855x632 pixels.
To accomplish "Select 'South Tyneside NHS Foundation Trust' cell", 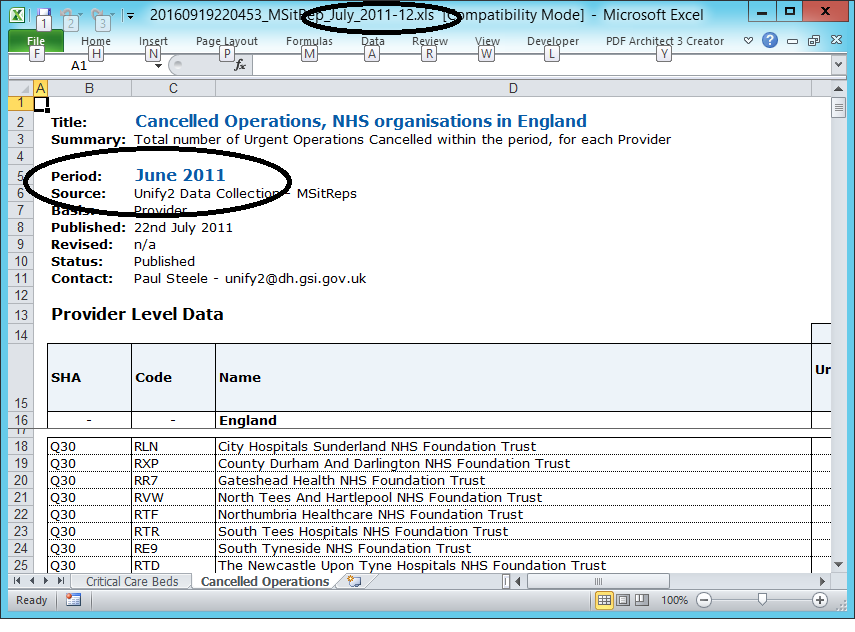I will [513, 548].
